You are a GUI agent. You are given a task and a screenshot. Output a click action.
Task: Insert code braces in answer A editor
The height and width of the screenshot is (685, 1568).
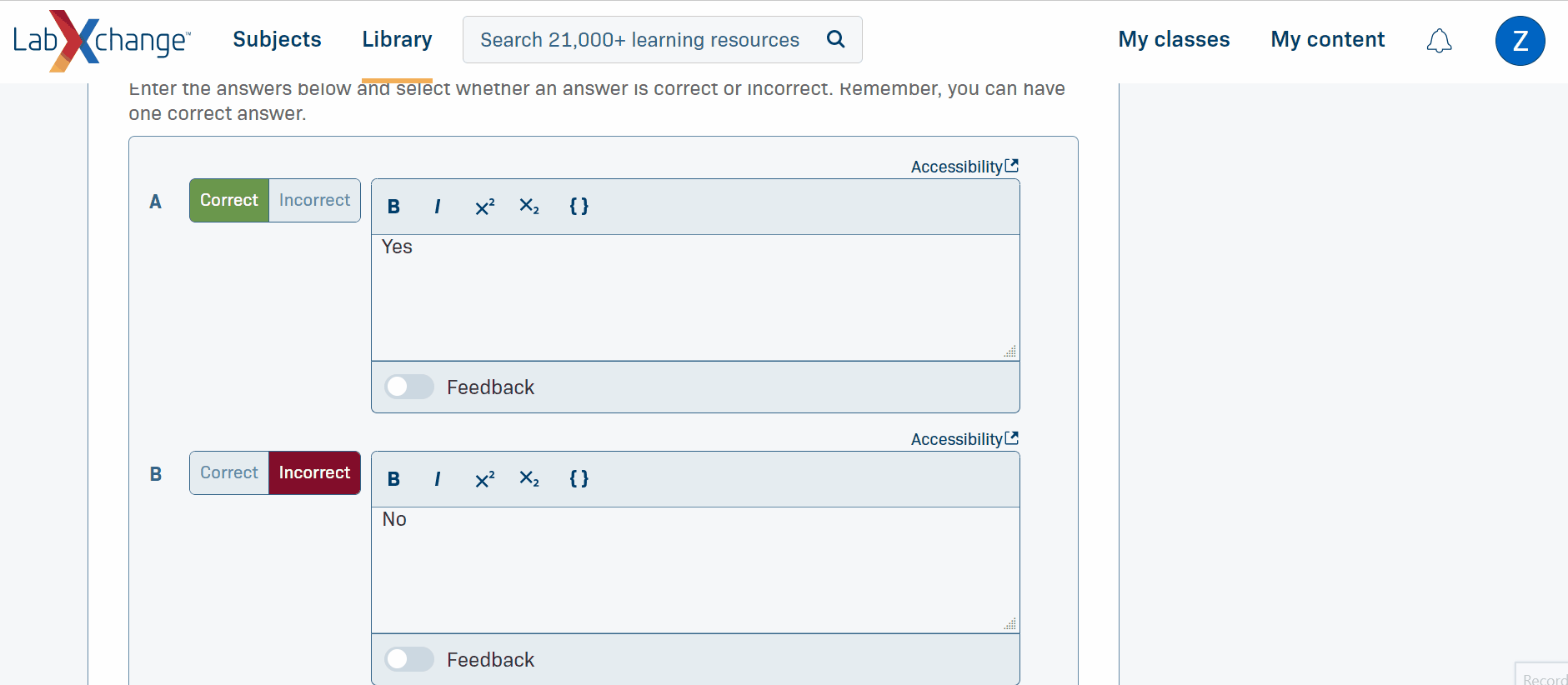coord(579,207)
